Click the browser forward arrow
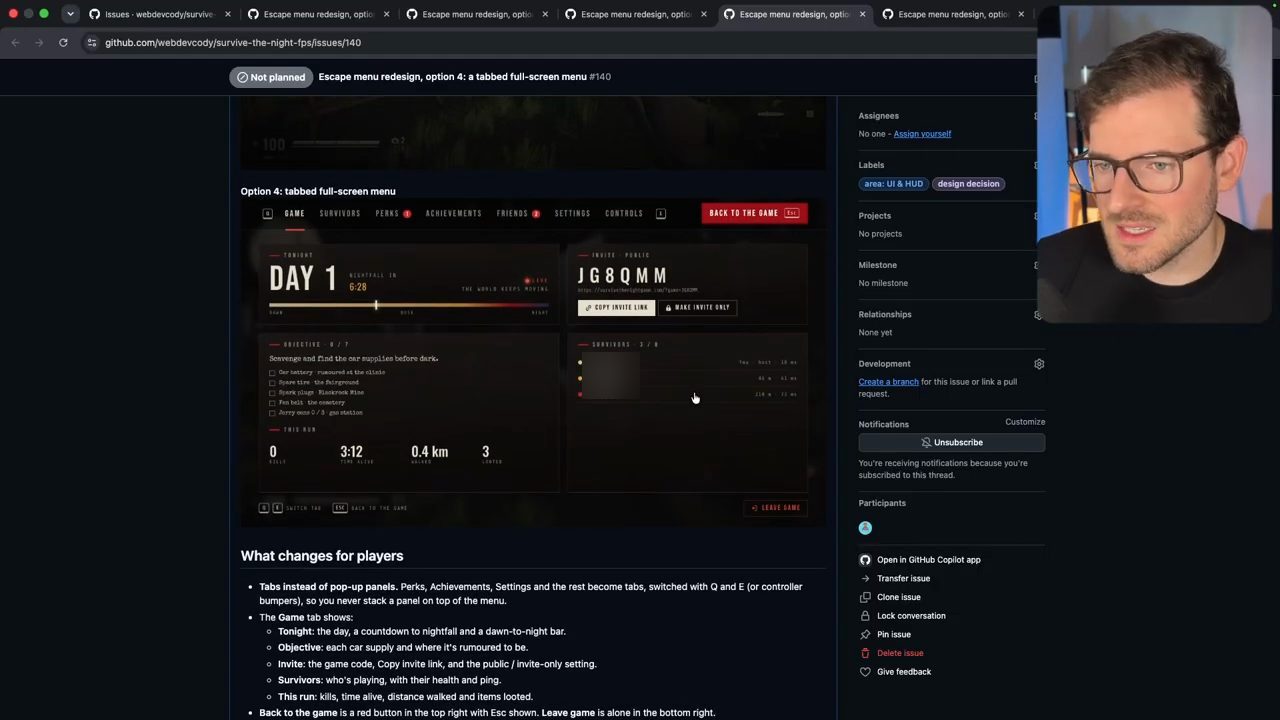Image resolution: width=1280 pixels, height=720 pixels. (x=39, y=42)
